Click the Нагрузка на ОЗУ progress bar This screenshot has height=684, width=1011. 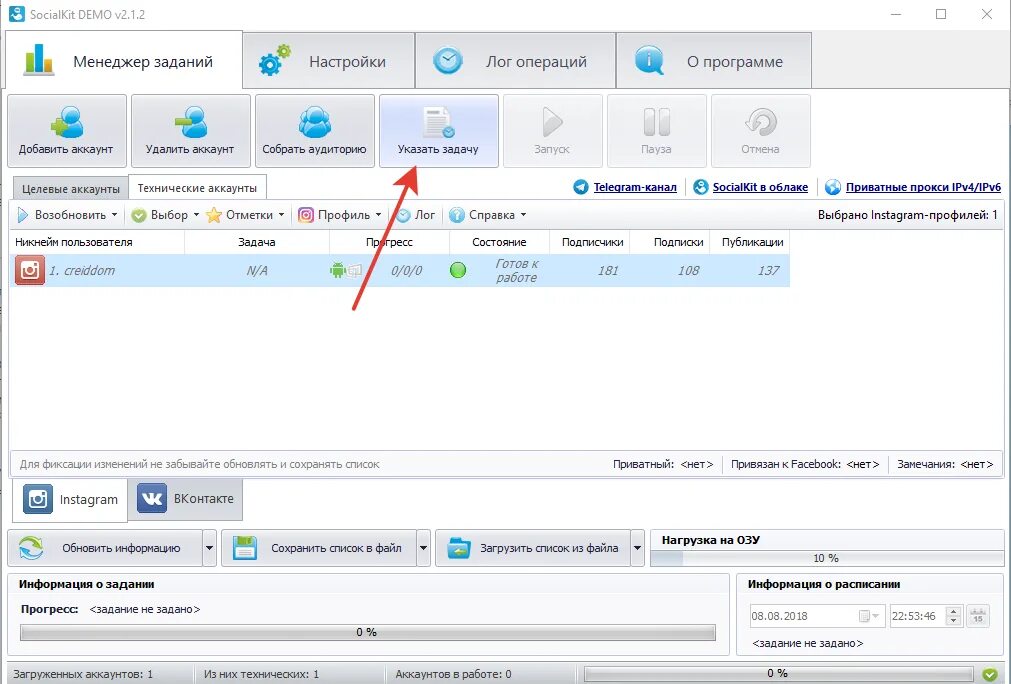[x=827, y=558]
